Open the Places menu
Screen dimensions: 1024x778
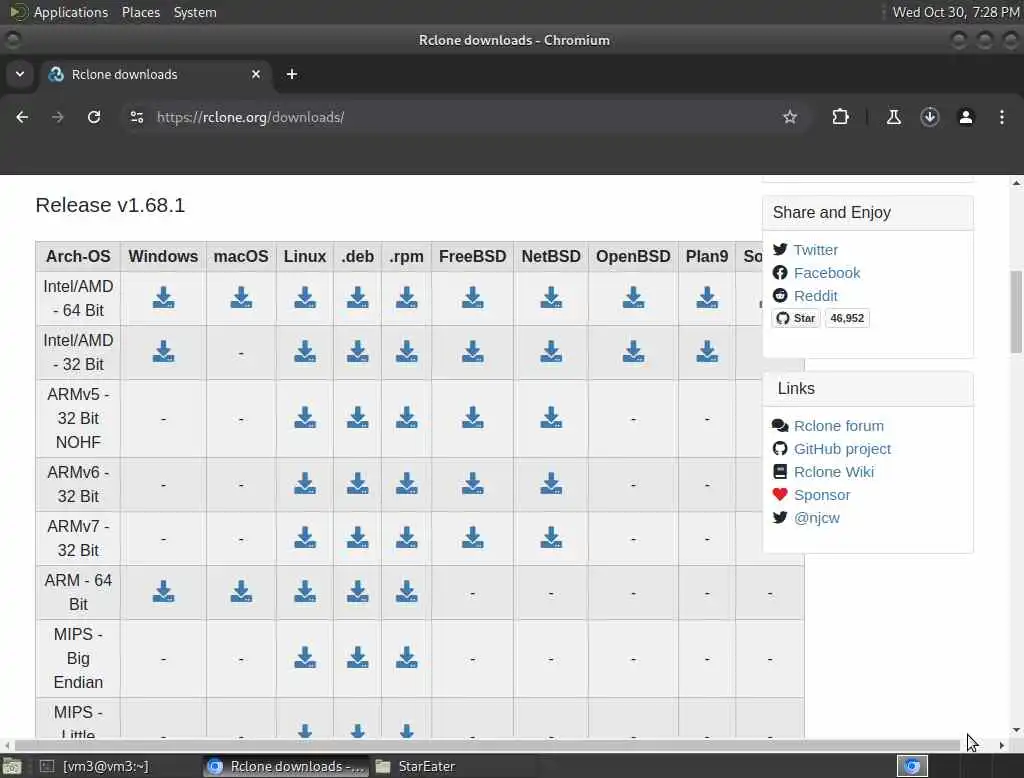[141, 12]
